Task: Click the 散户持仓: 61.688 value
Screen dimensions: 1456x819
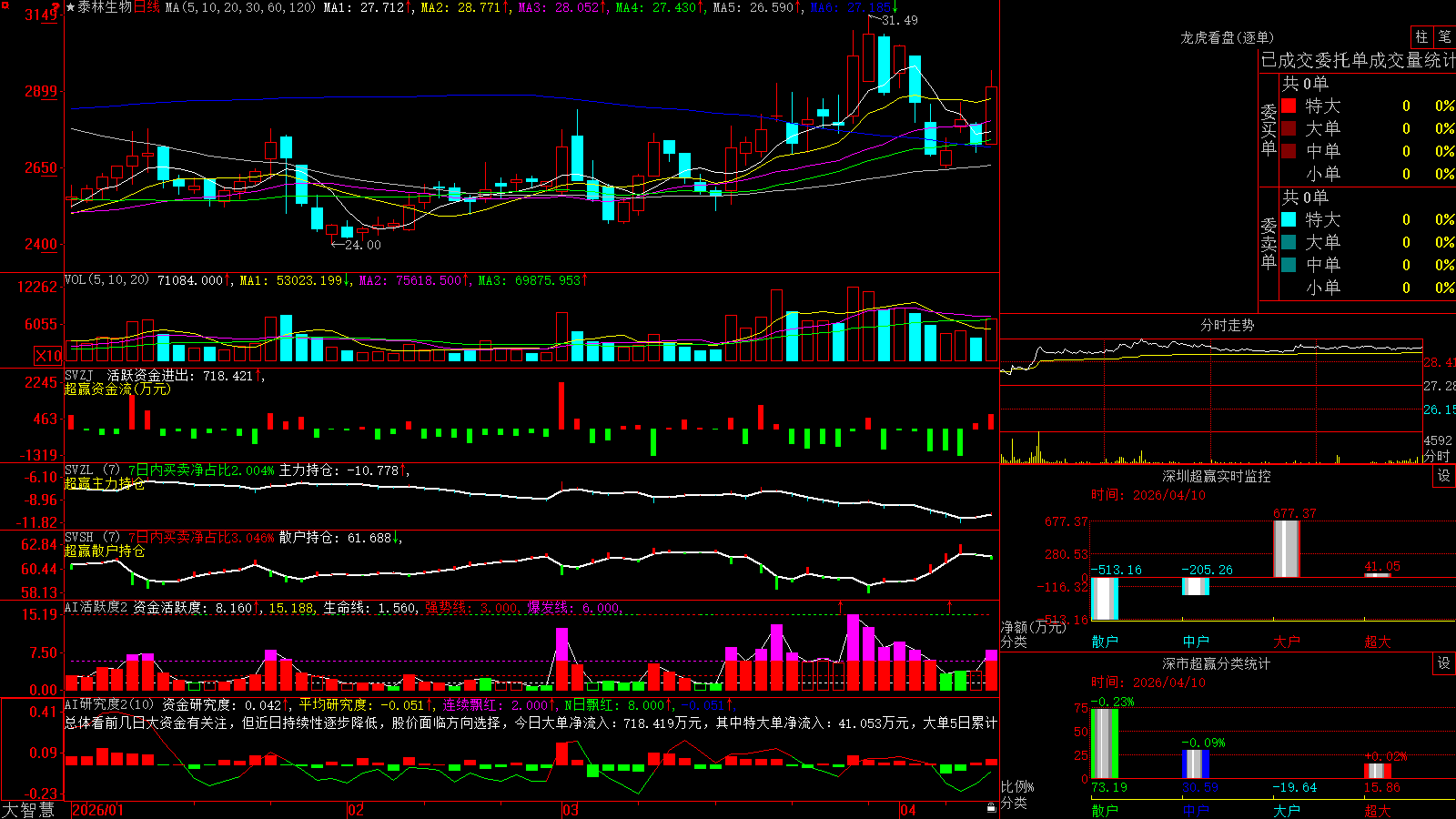Action: click(x=336, y=538)
